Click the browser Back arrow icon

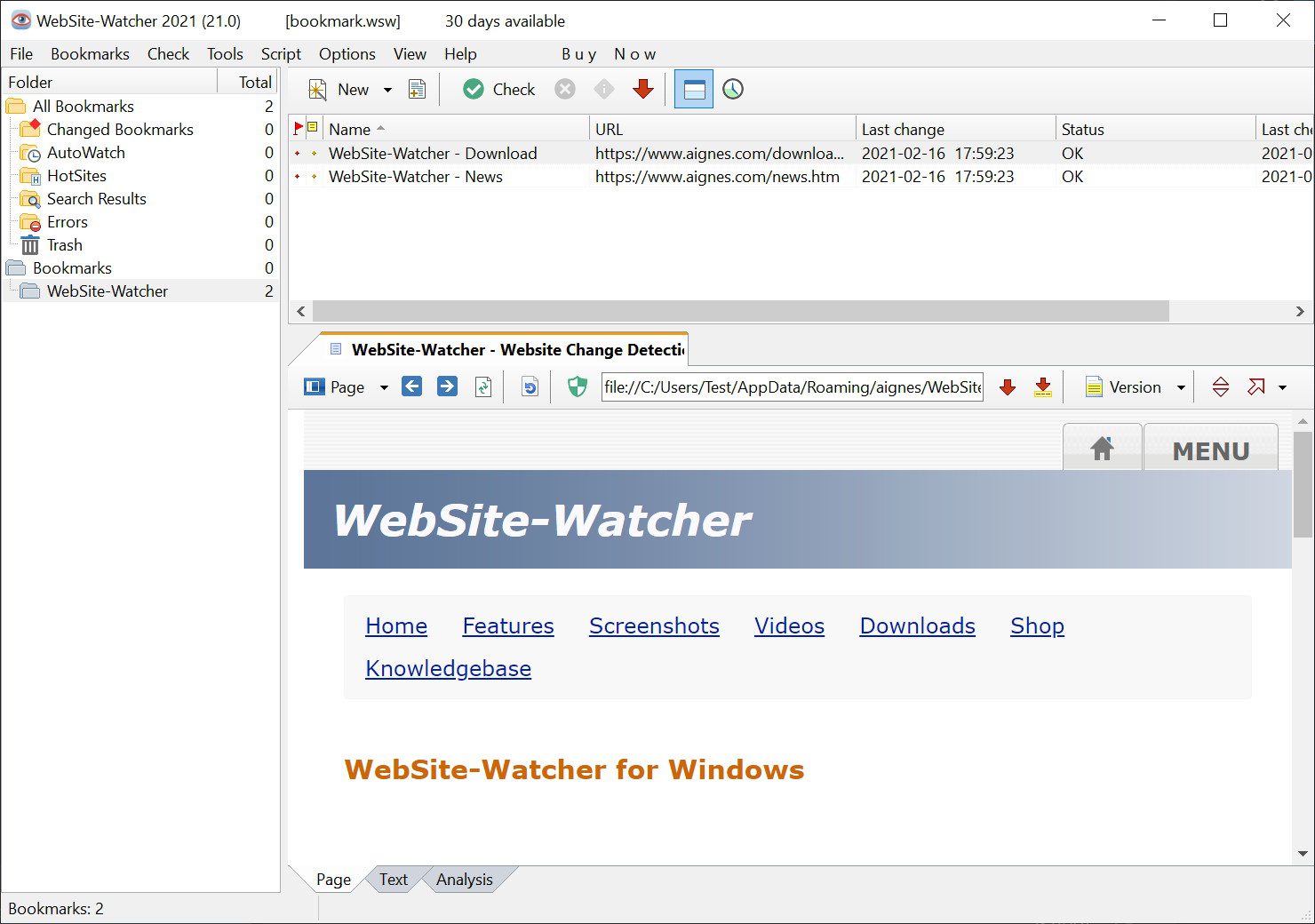click(x=411, y=386)
